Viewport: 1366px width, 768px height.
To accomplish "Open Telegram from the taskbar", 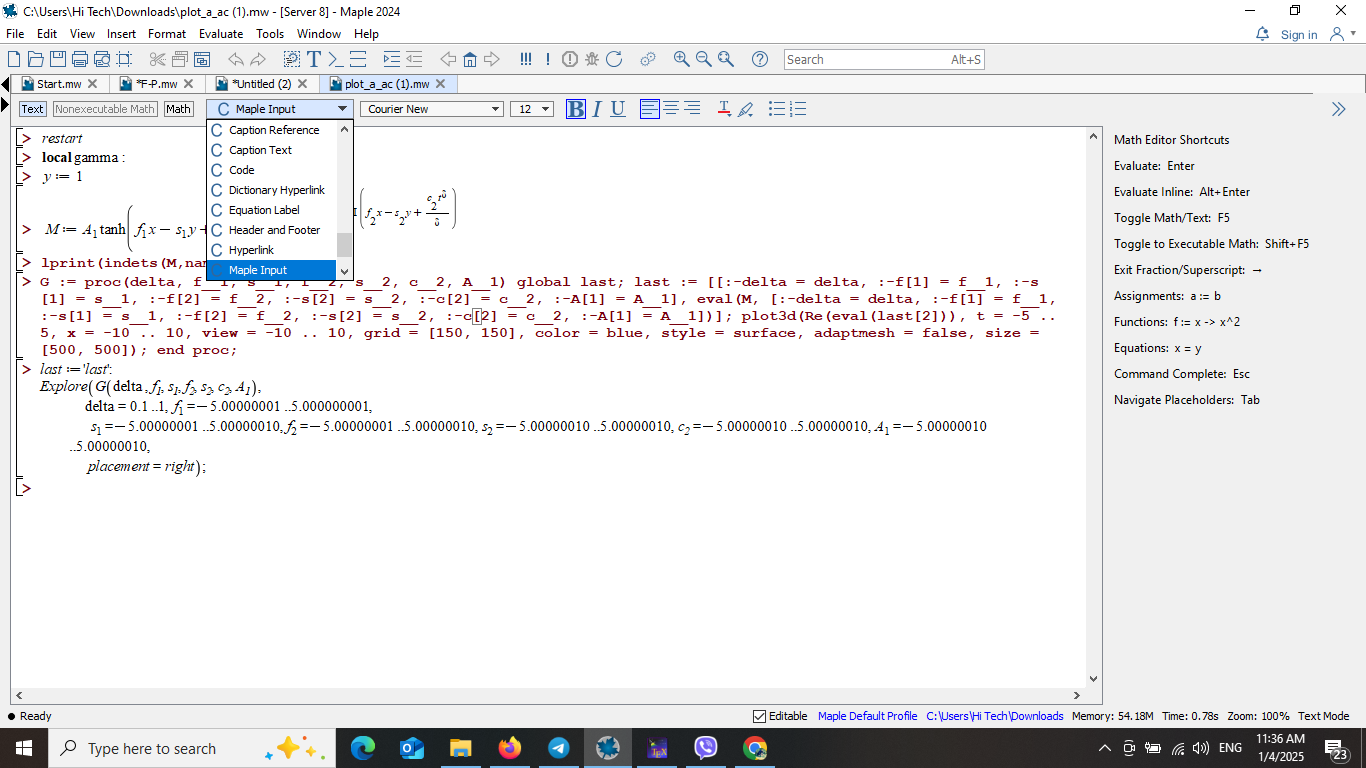I will [559, 748].
